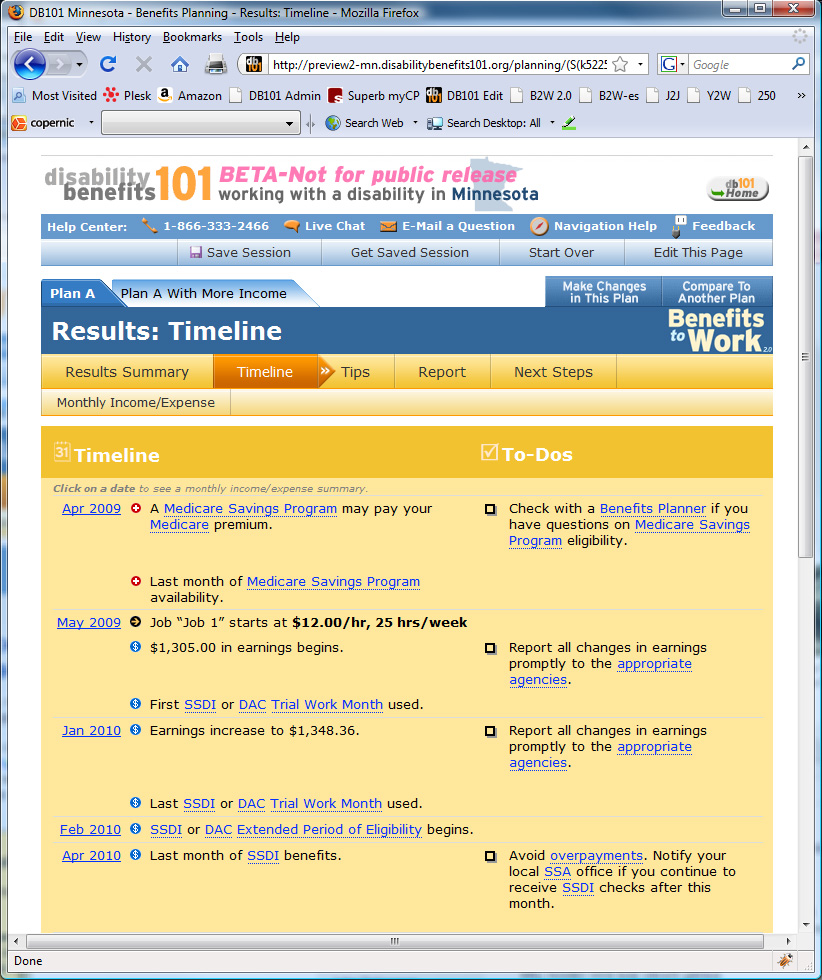Click the printer icon in toolbar
The height and width of the screenshot is (980, 822).
[216, 64]
